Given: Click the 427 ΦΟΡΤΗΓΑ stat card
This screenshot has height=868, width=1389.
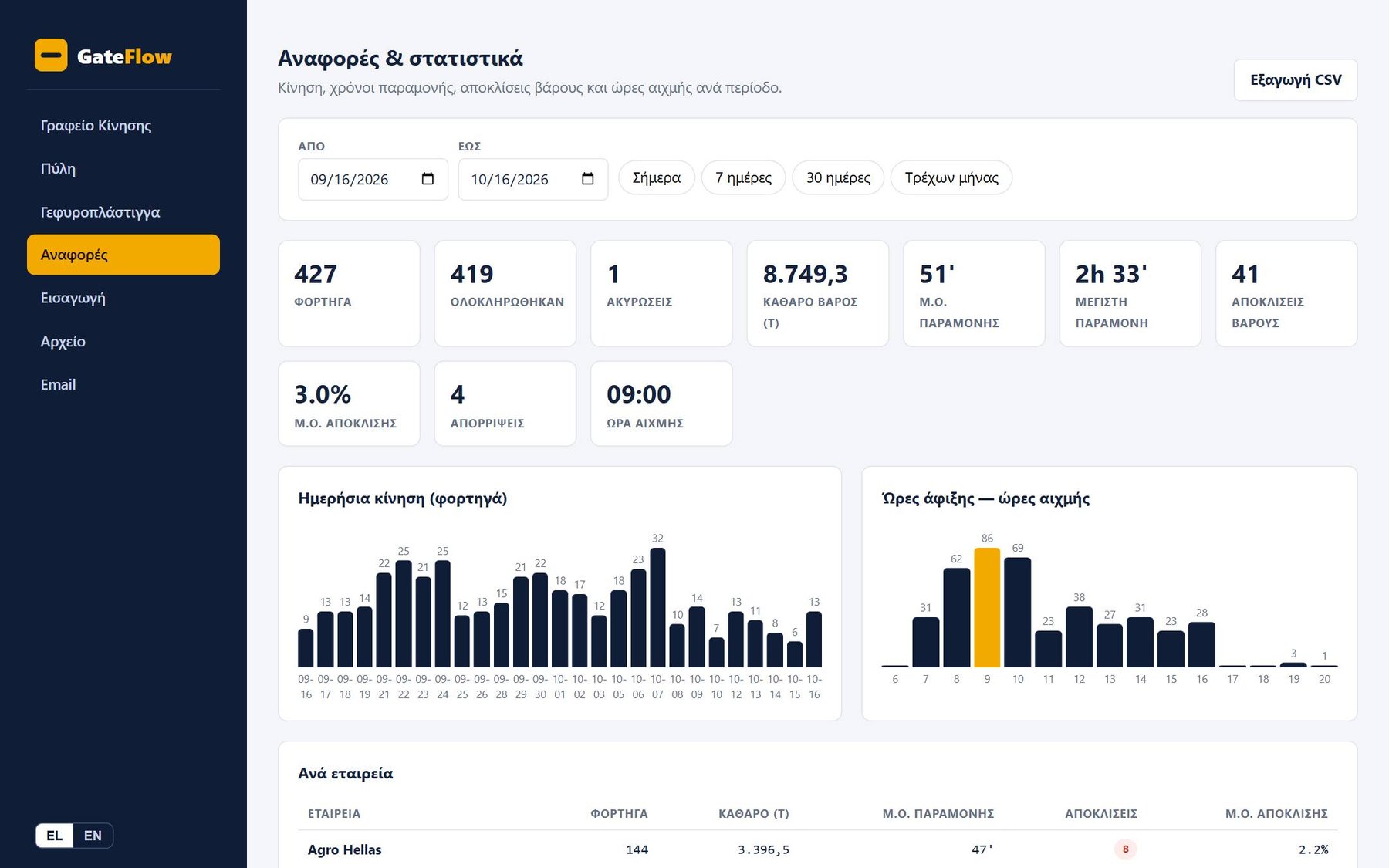Looking at the screenshot, I should (x=349, y=293).
